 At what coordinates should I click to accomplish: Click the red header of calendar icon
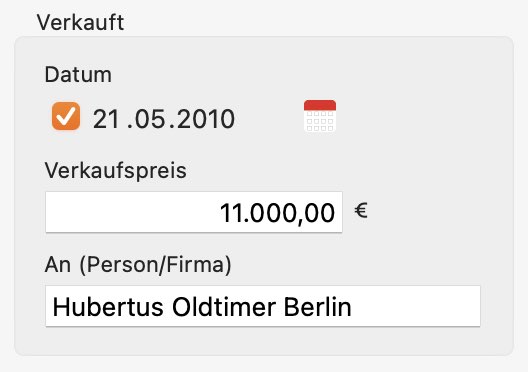point(320,105)
